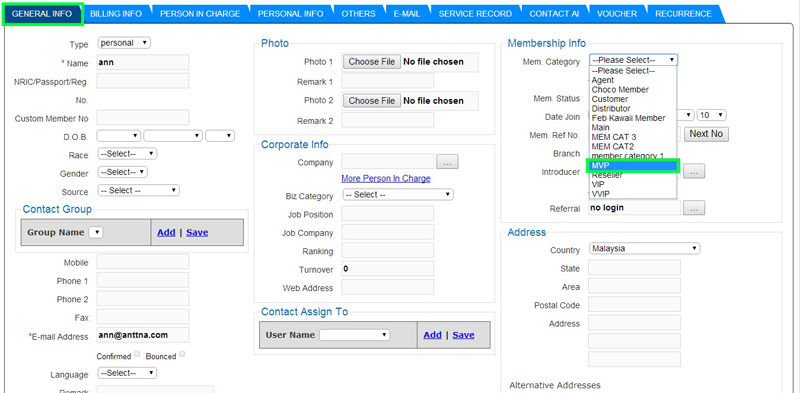
Task: Switch to the CONTACT AI tab
Action: (x=554, y=14)
